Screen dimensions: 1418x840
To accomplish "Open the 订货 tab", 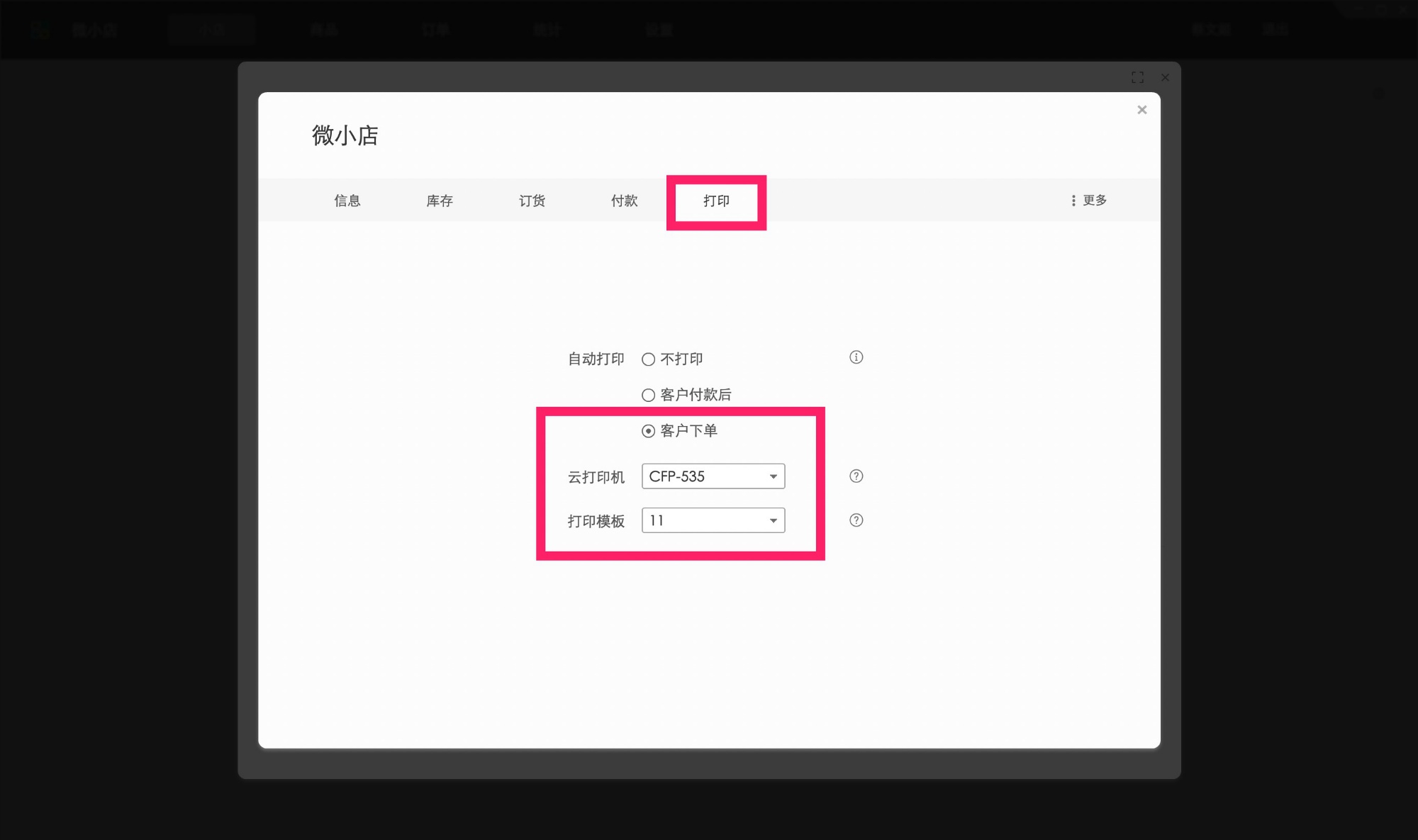I will click(x=531, y=201).
